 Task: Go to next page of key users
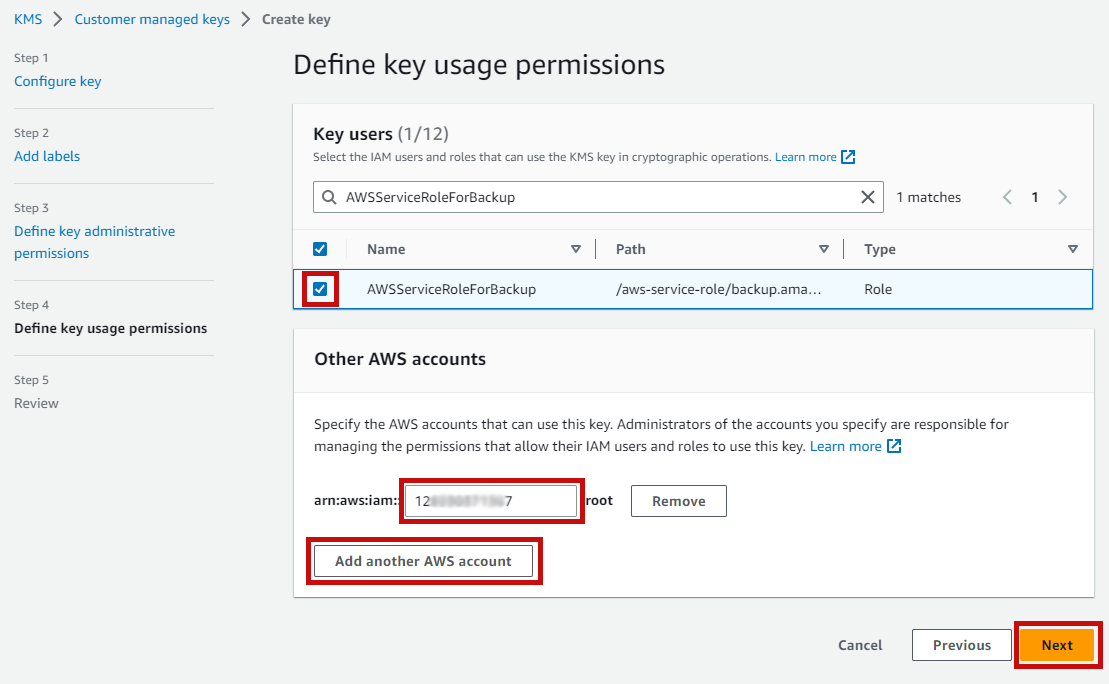1062,197
